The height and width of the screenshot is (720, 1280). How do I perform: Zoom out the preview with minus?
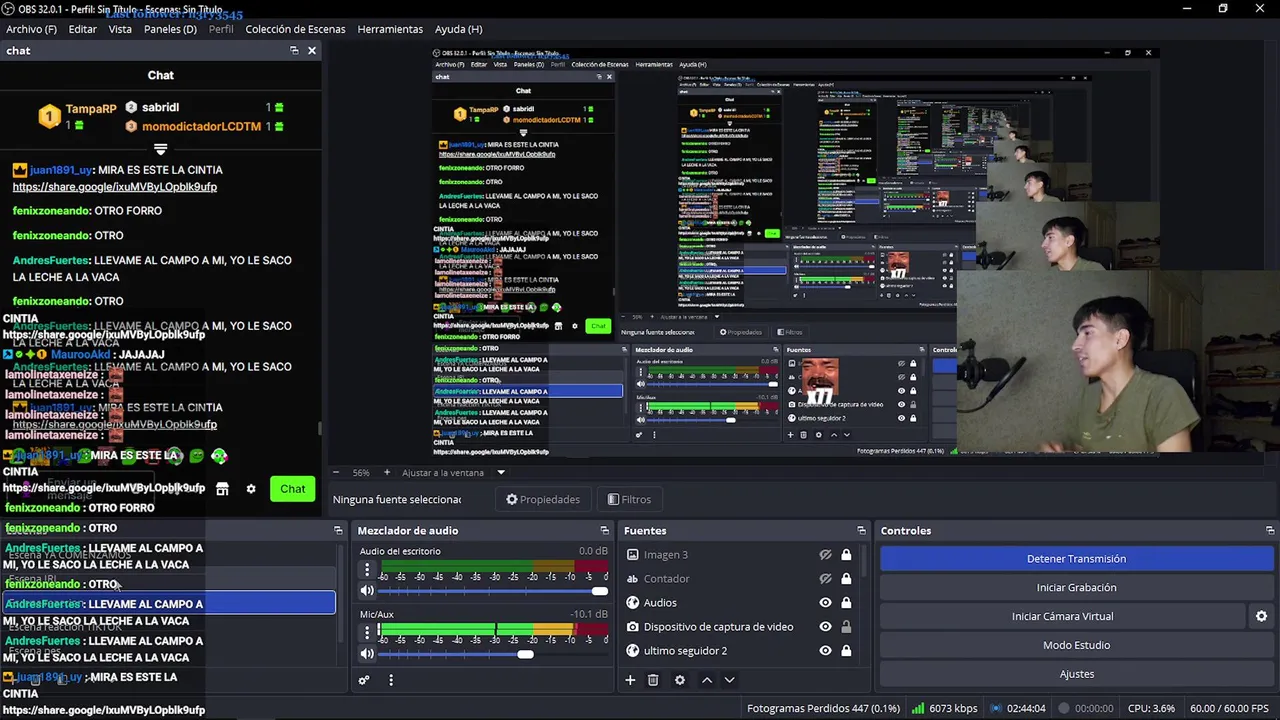[x=336, y=472]
